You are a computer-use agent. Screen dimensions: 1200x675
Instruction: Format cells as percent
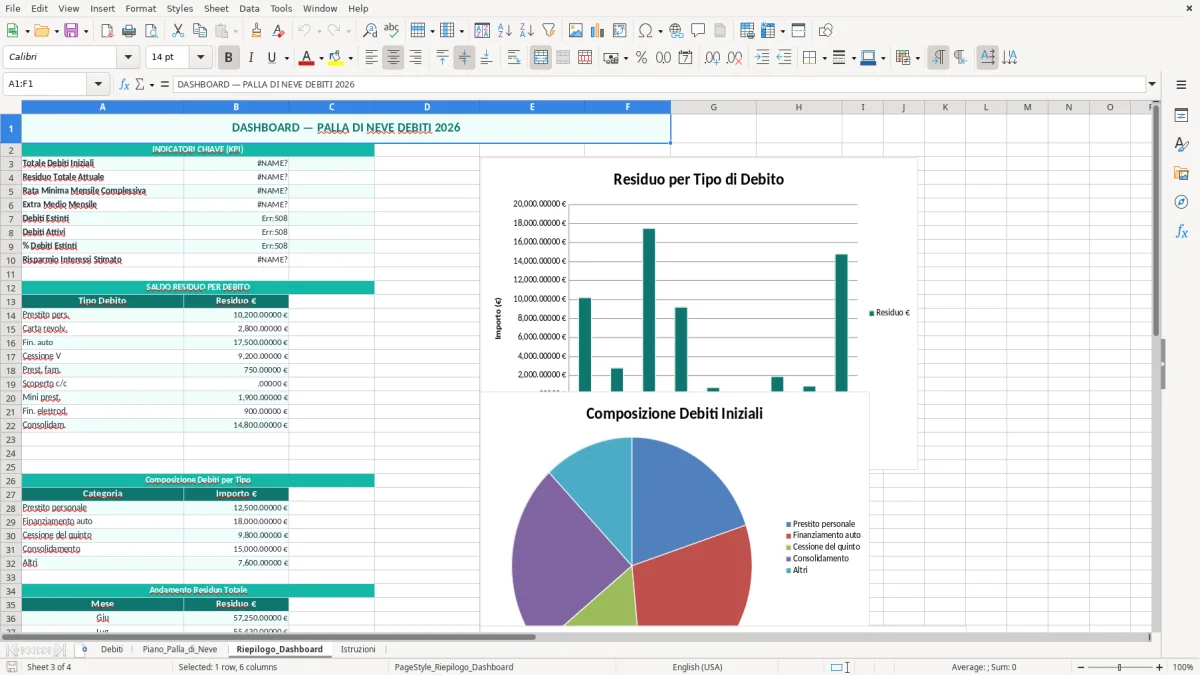tap(641, 58)
